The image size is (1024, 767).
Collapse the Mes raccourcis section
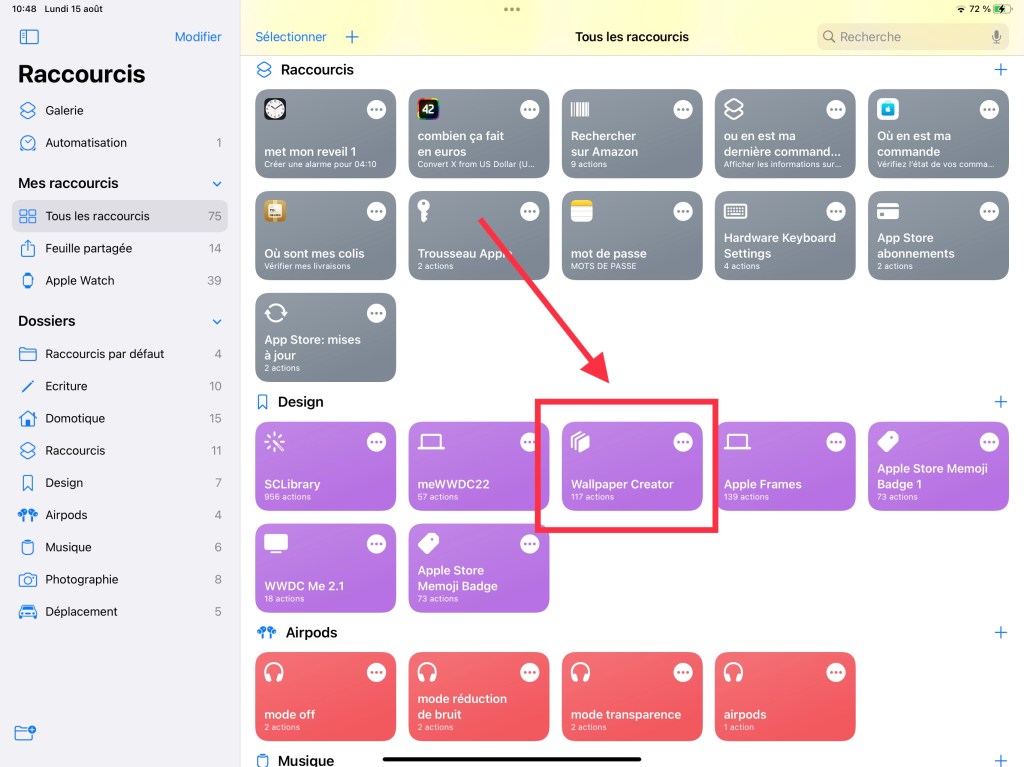[217, 184]
